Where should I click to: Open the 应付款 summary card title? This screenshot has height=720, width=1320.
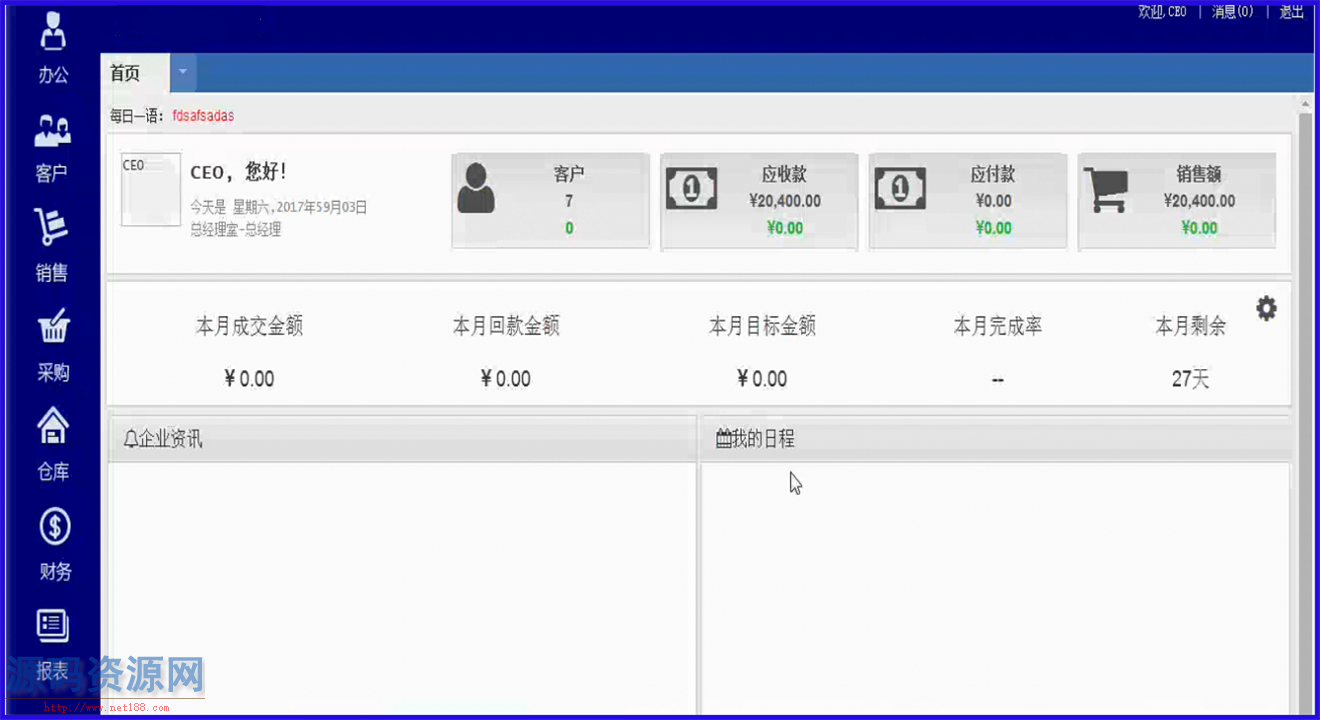[x=993, y=174]
